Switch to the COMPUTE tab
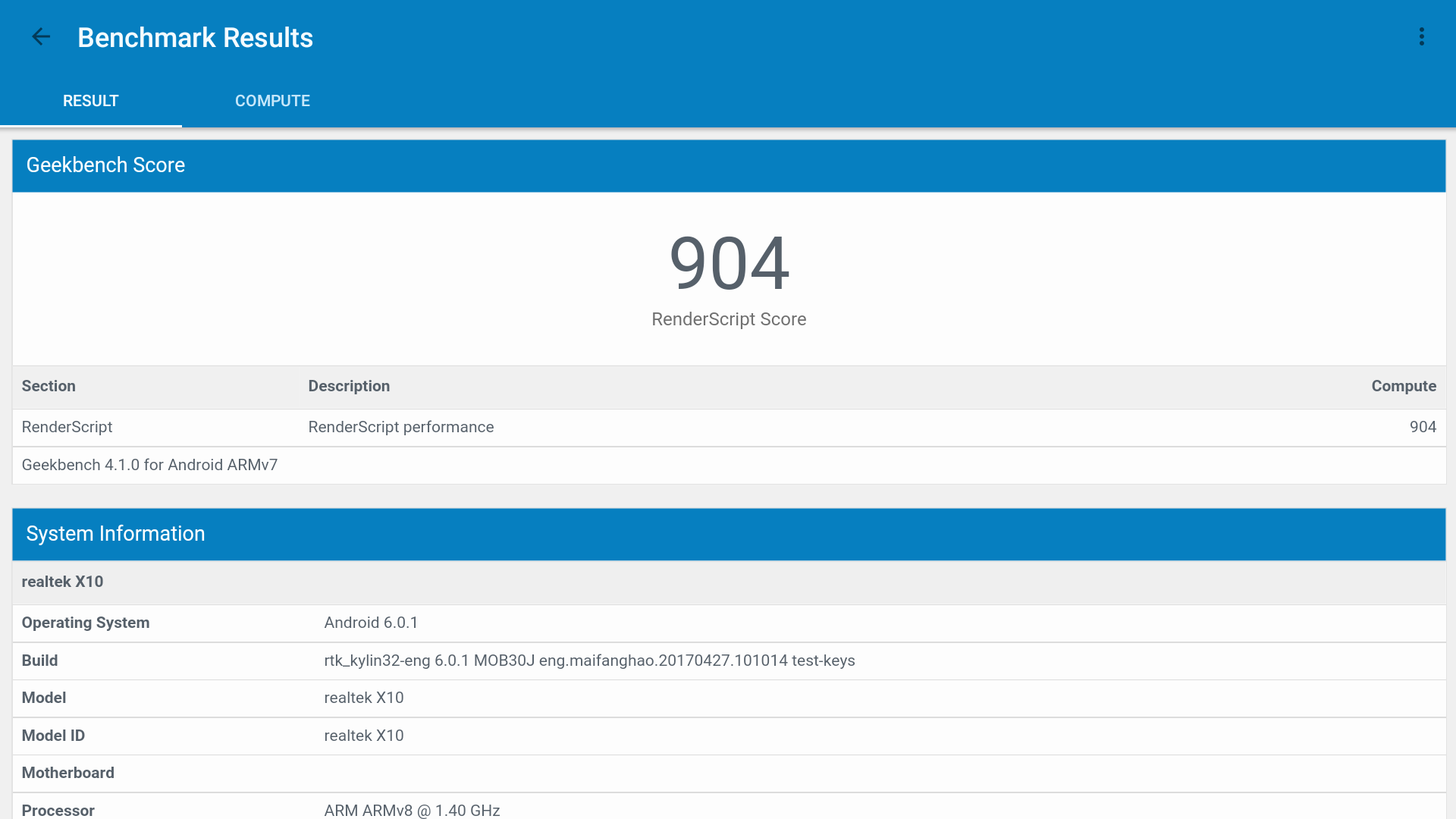 (272, 101)
